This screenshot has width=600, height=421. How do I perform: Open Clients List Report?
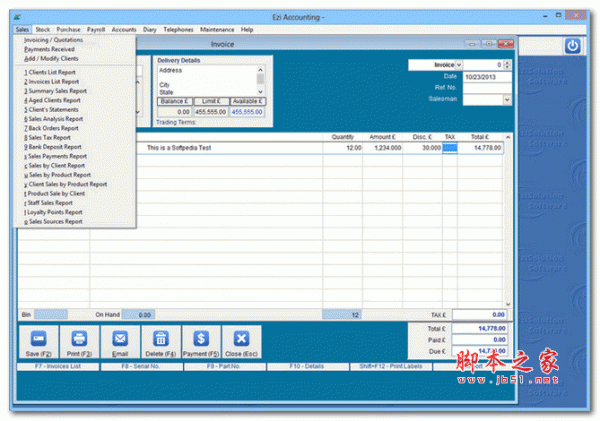click(x=50, y=72)
